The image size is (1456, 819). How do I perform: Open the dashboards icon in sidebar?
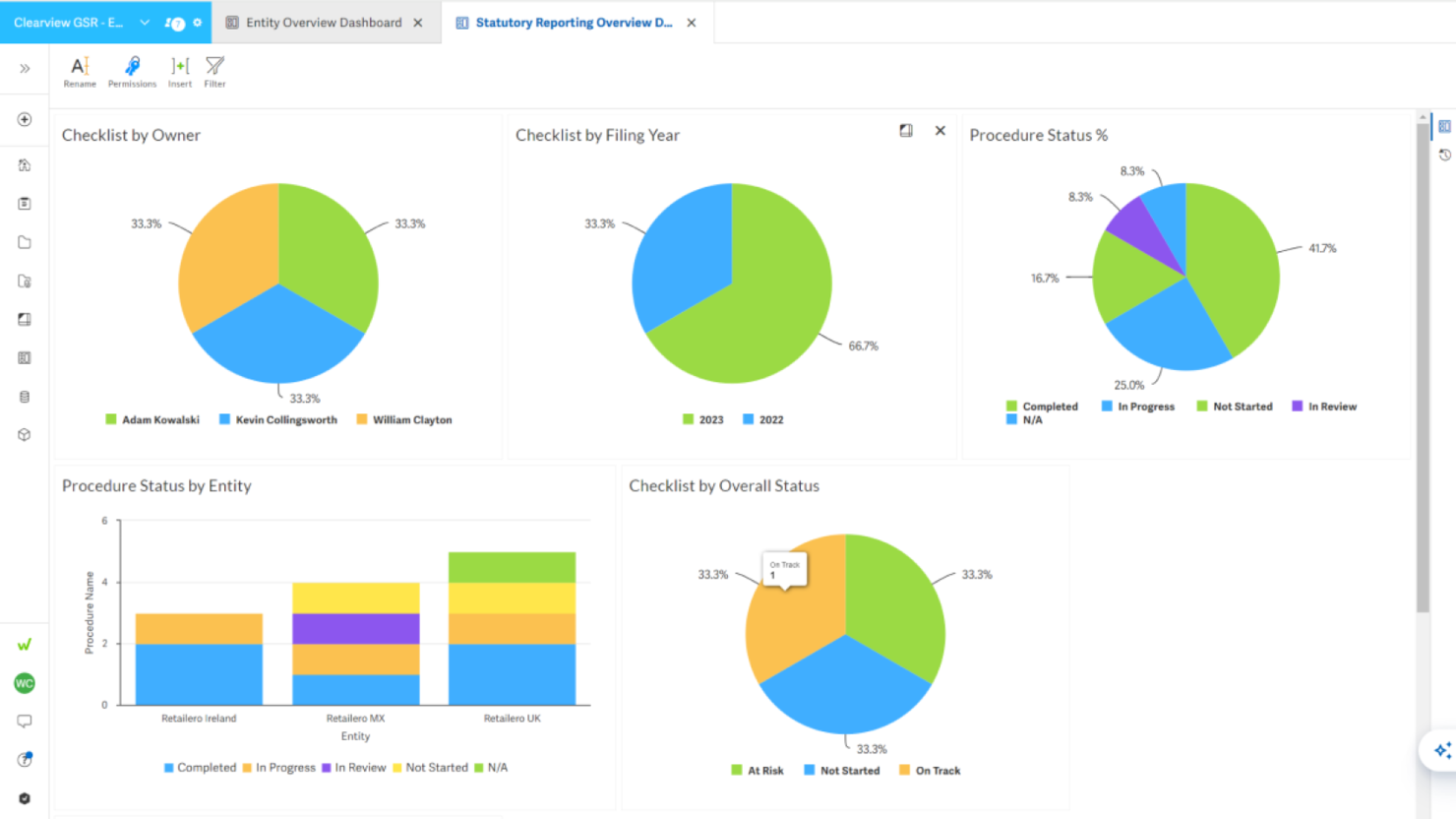click(x=25, y=357)
